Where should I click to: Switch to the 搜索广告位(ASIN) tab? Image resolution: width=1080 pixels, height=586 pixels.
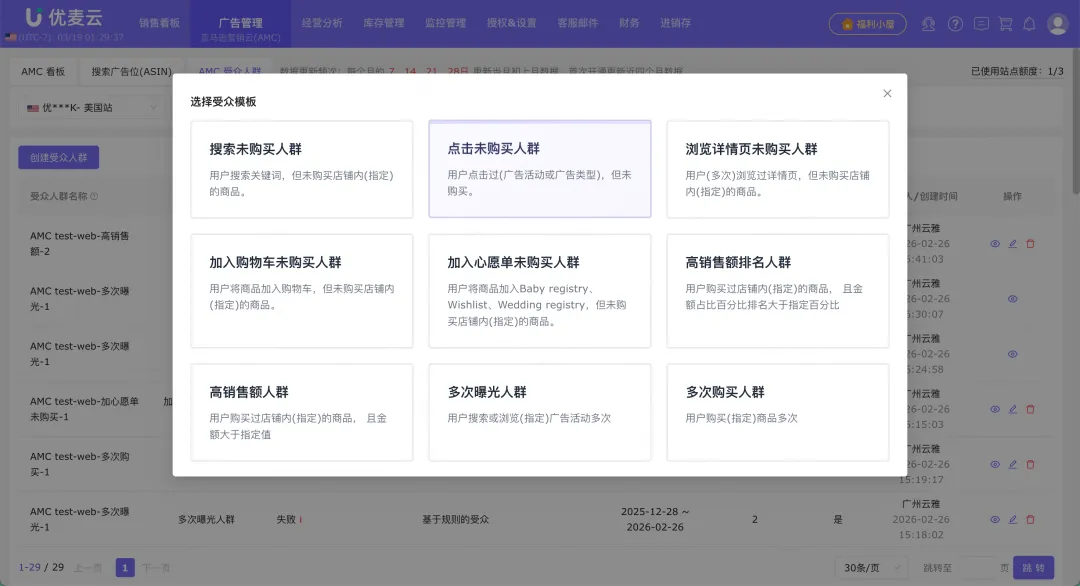point(131,71)
